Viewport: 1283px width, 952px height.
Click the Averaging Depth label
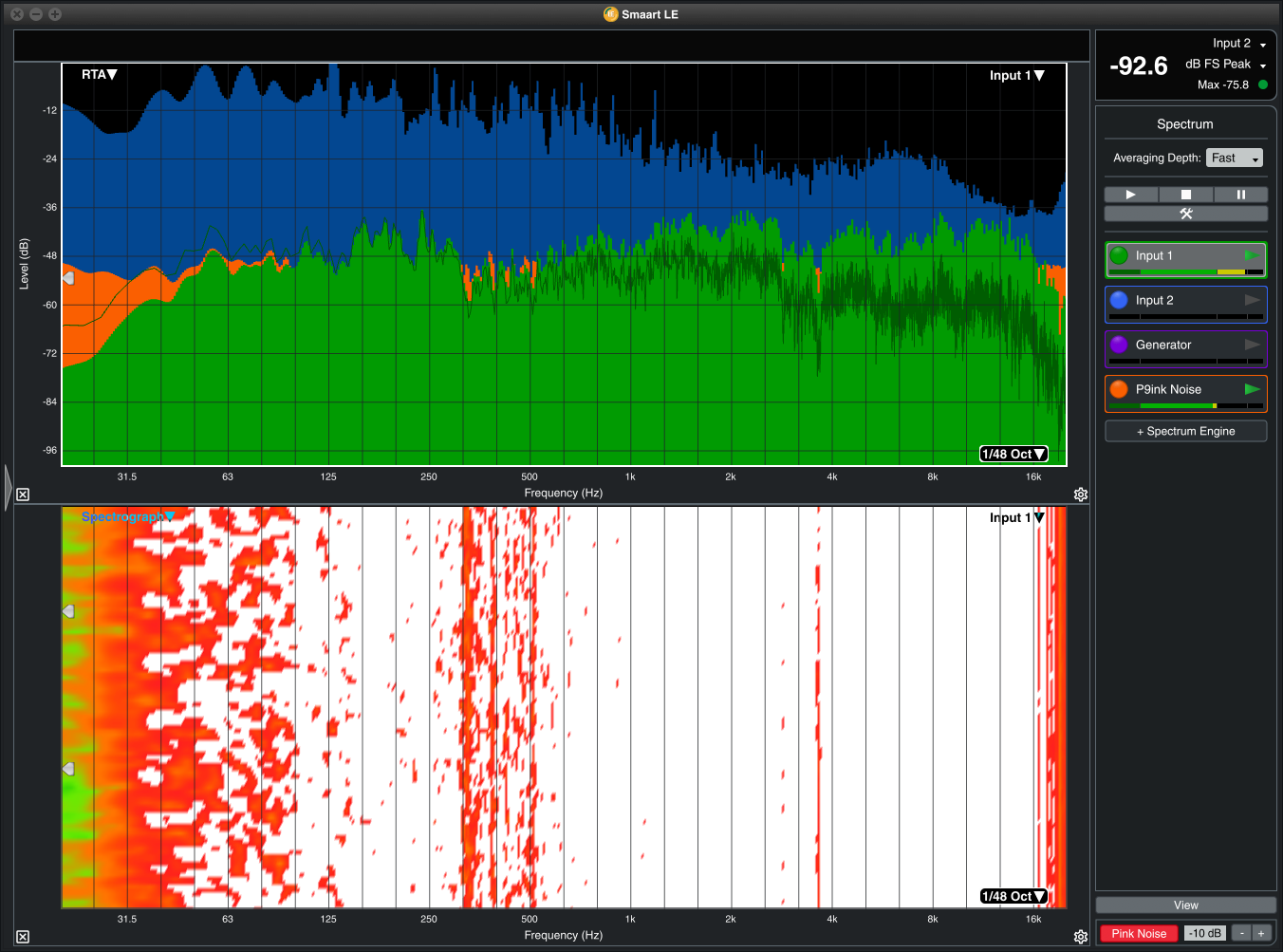point(1157,158)
